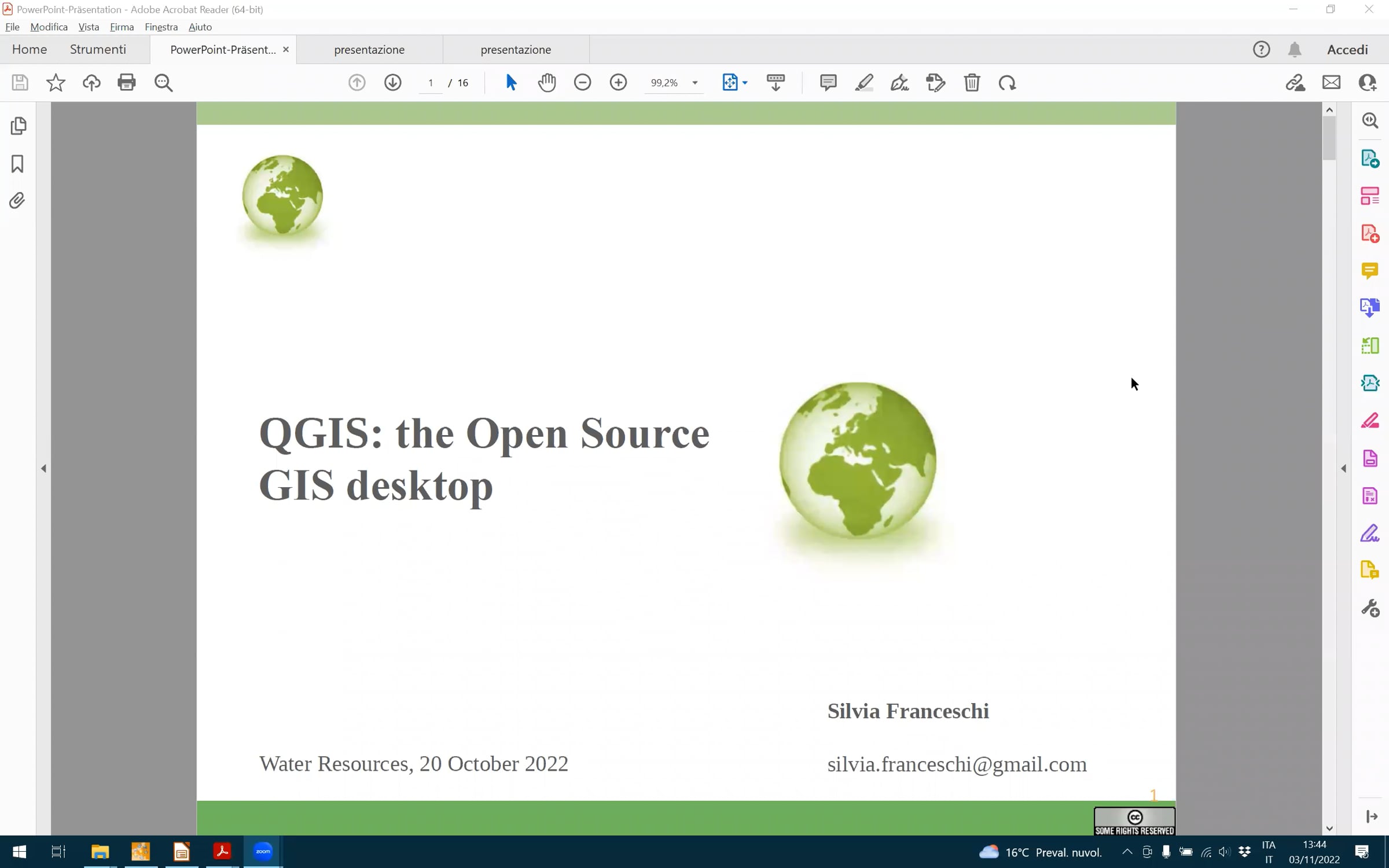Open the File menu

[x=12, y=27]
